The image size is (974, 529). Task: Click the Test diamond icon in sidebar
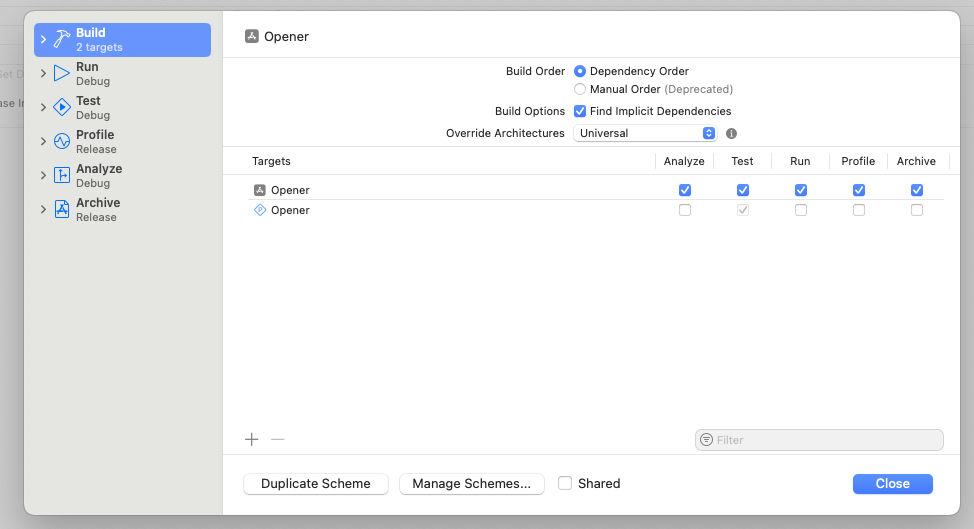62,107
